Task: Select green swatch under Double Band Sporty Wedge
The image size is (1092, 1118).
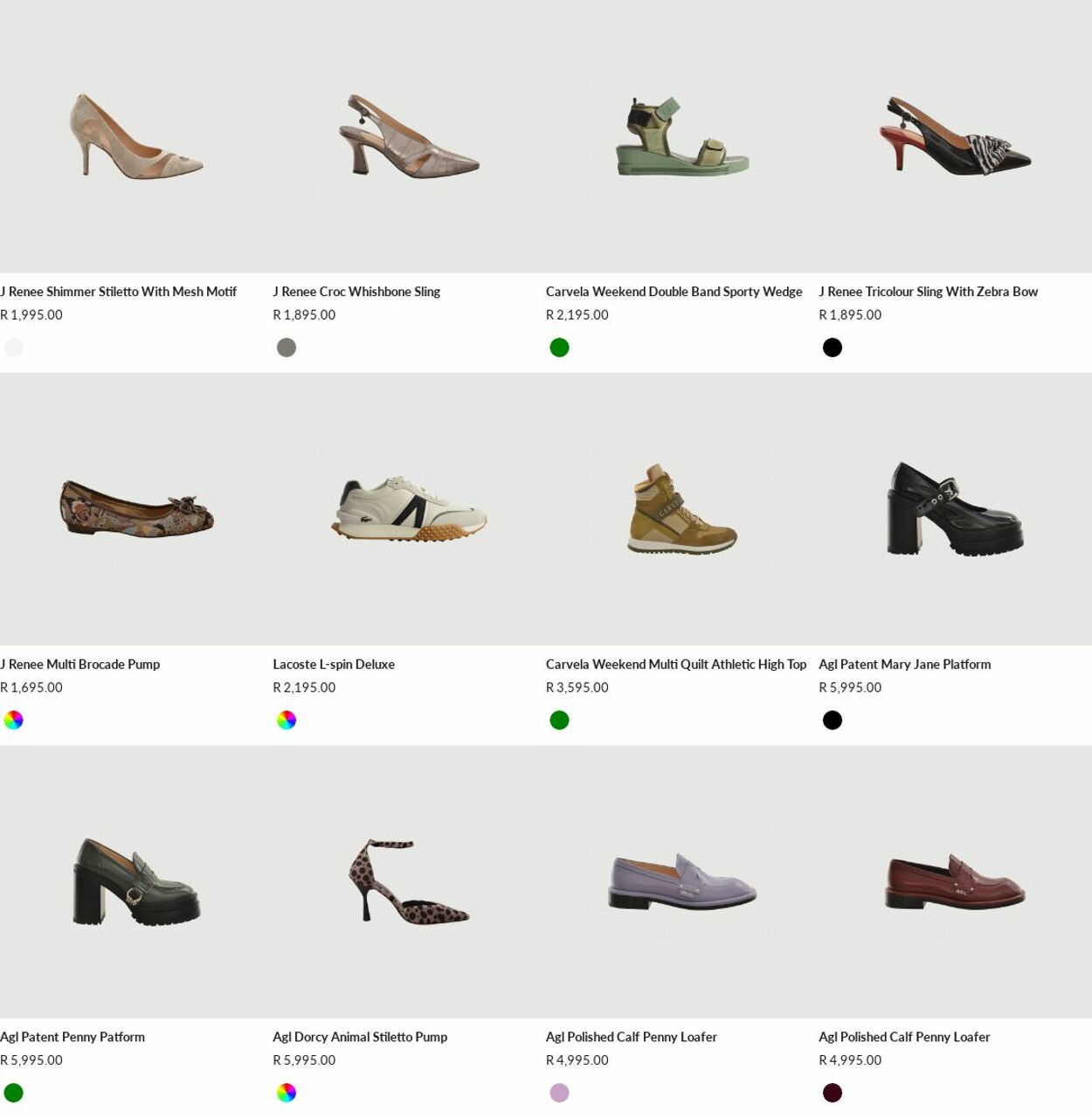Action: click(559, 348)
